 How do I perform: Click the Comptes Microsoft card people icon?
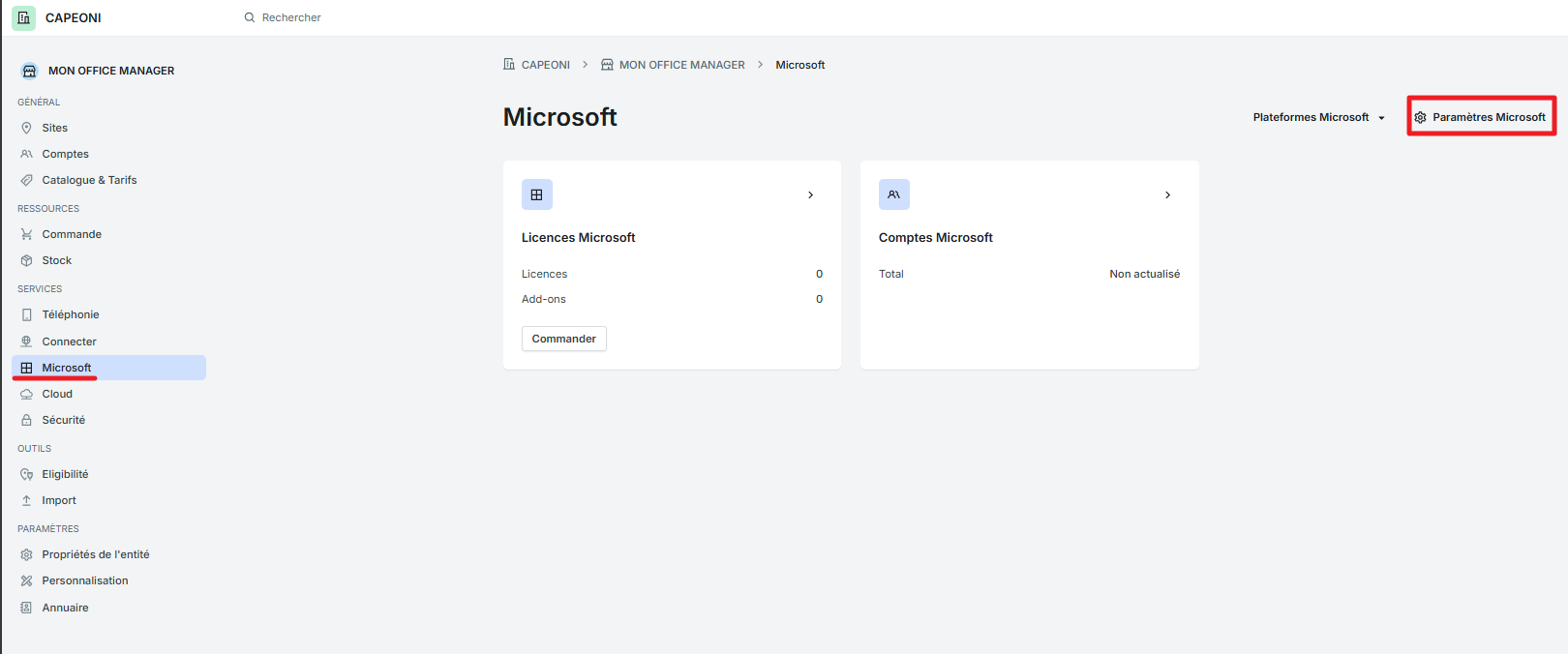click(x=894, y=194)
